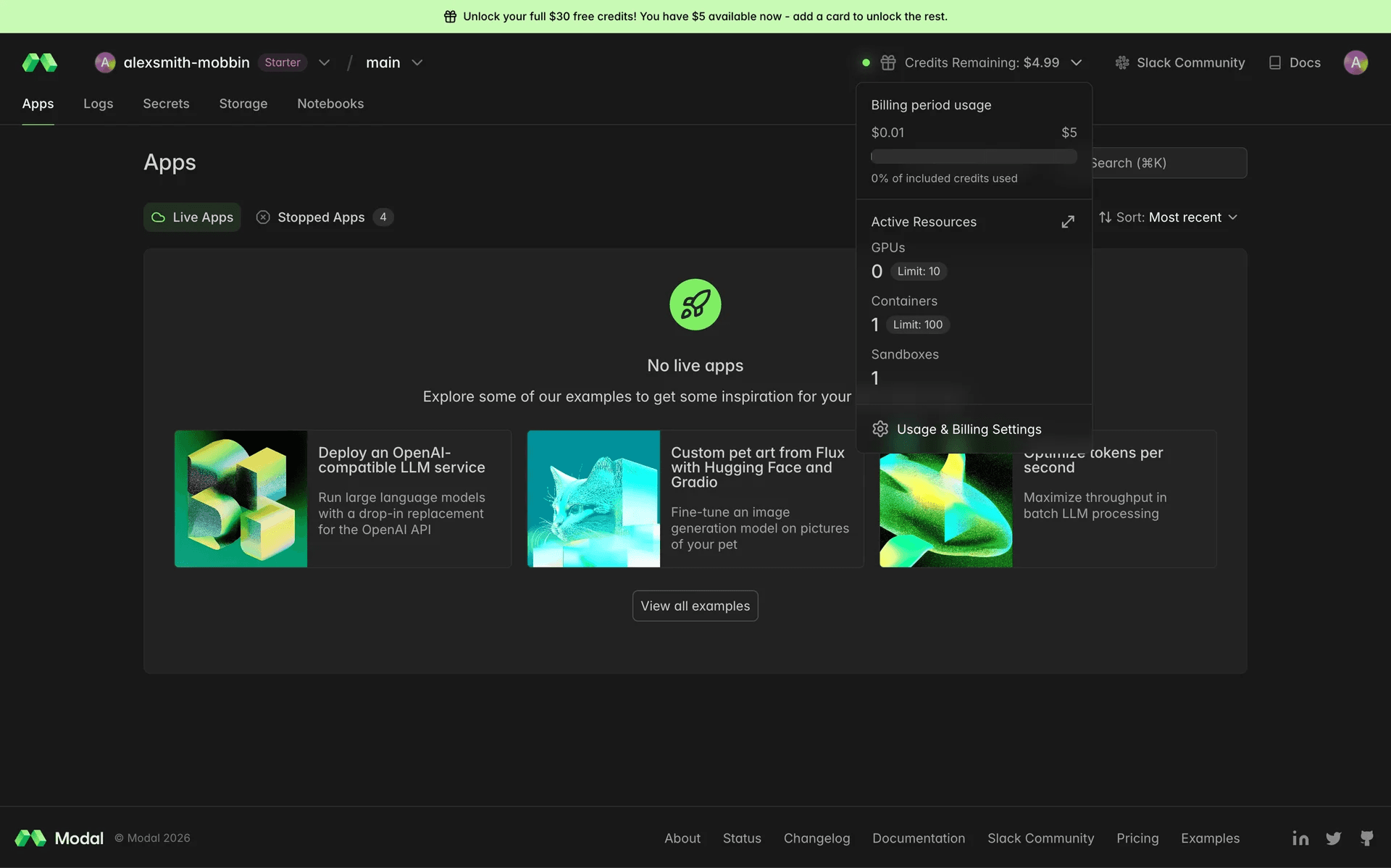Expand the Active Resources panel icon
1391x868 pixels.
click(x=1068, y=222)
